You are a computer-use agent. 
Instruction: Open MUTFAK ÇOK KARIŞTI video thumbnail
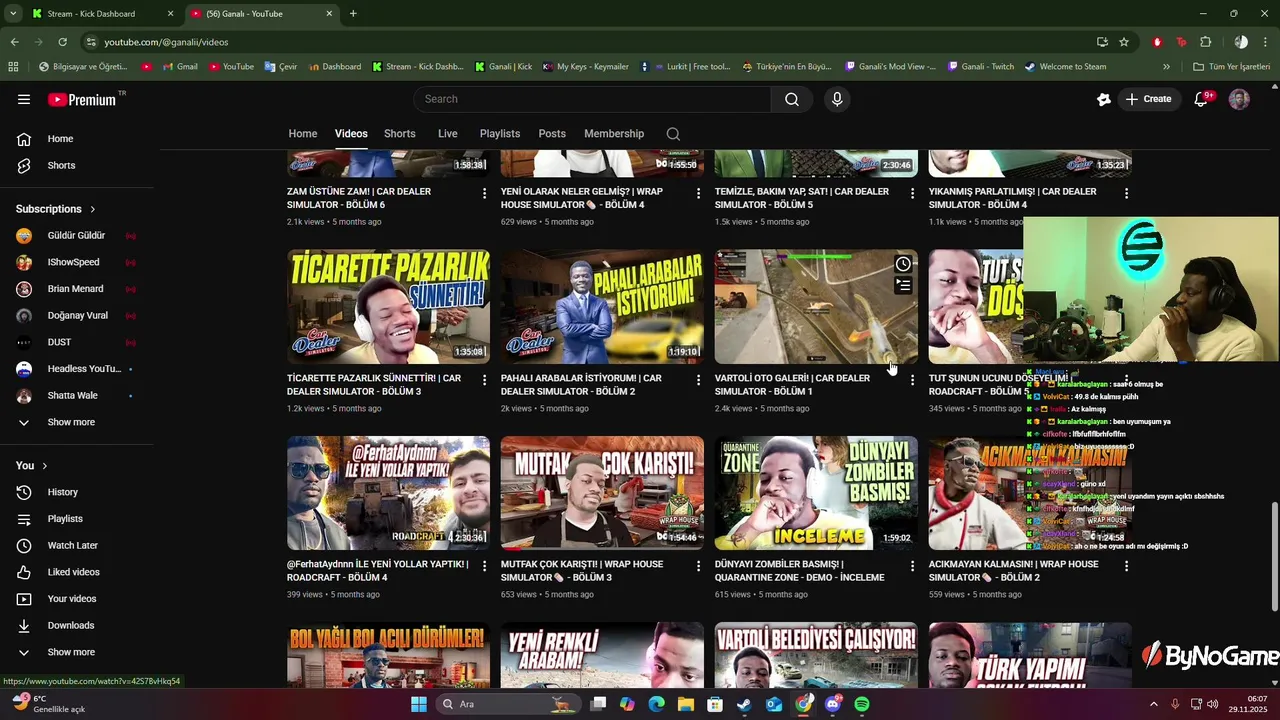(602, 493)
